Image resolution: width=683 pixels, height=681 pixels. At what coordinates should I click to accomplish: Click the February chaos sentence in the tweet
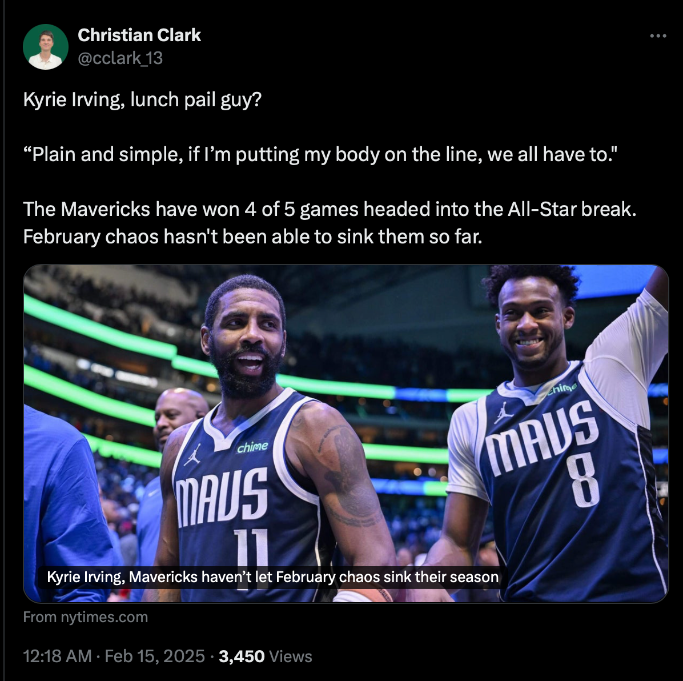[253, 237]
